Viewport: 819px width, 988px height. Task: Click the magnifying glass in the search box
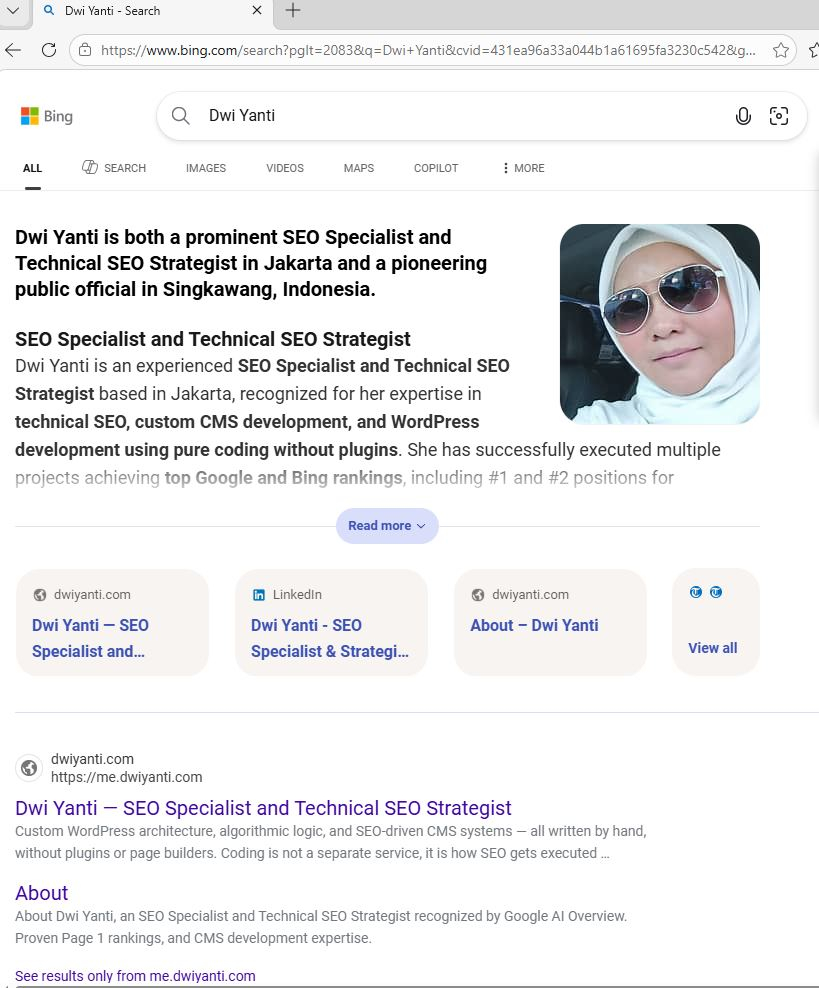click(x=180, y=115)
